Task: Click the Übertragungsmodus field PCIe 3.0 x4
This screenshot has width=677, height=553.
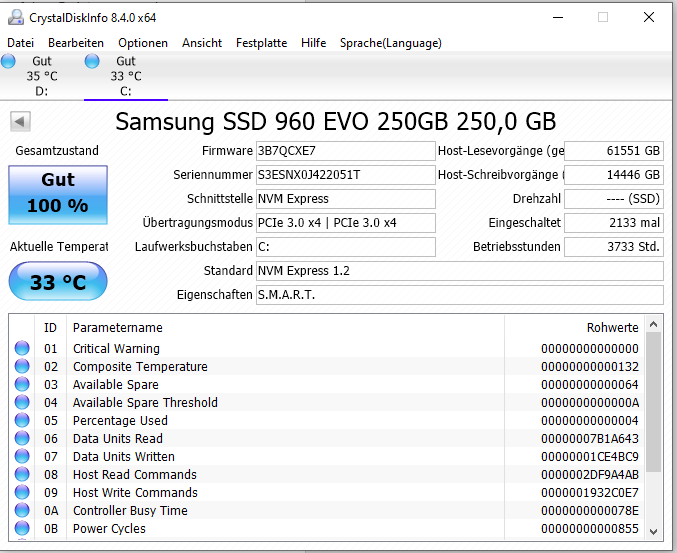Action: 345,223
